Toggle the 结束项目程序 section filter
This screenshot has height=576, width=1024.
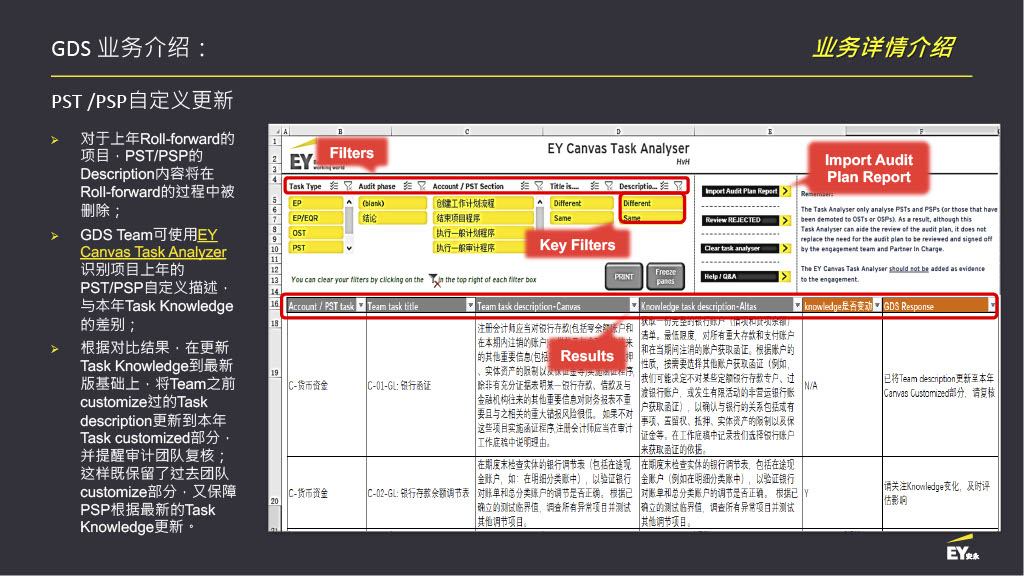[x=483, y=218]
